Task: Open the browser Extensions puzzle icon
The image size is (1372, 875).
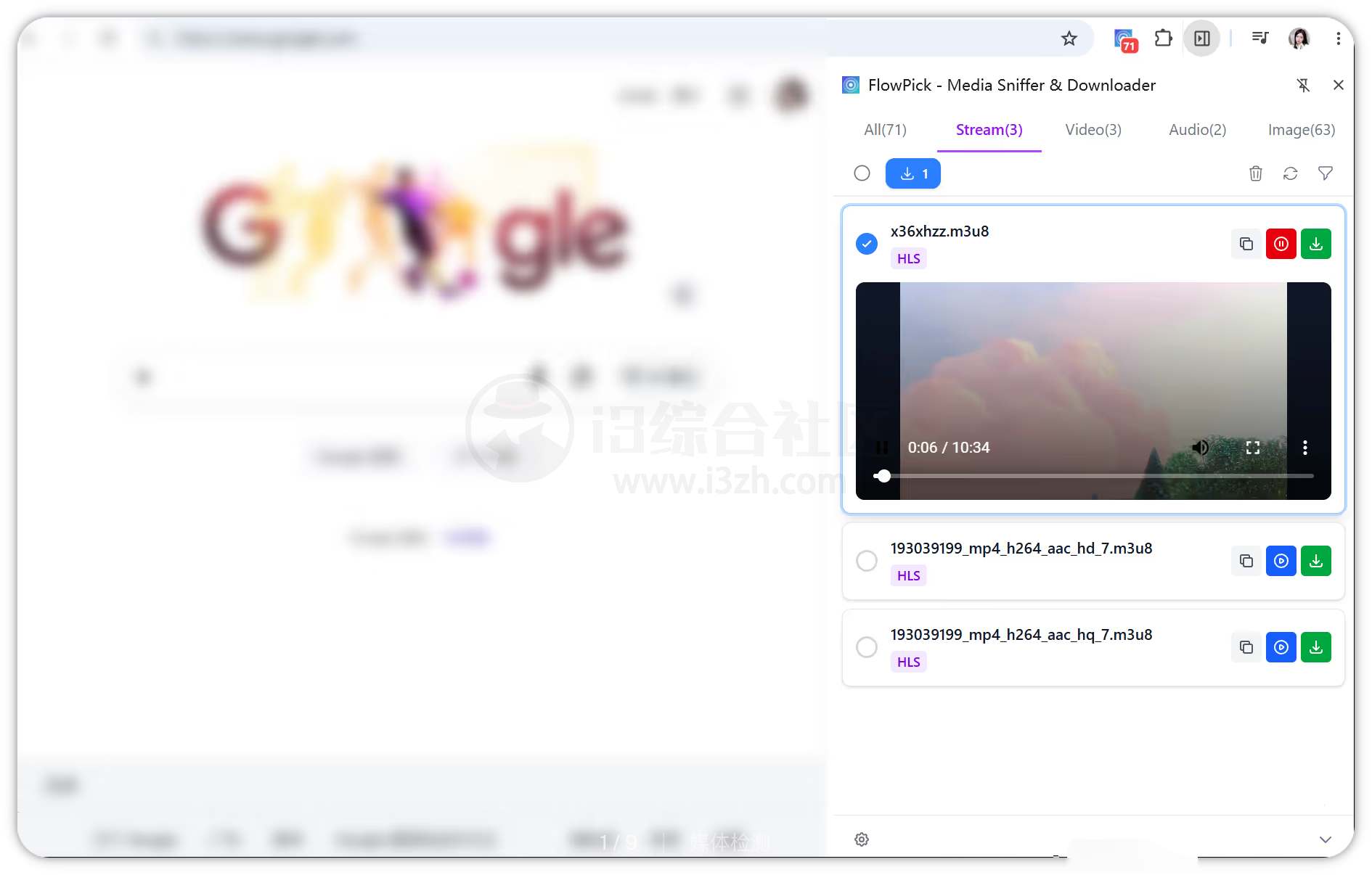Action: click(x=1163, y=38)
